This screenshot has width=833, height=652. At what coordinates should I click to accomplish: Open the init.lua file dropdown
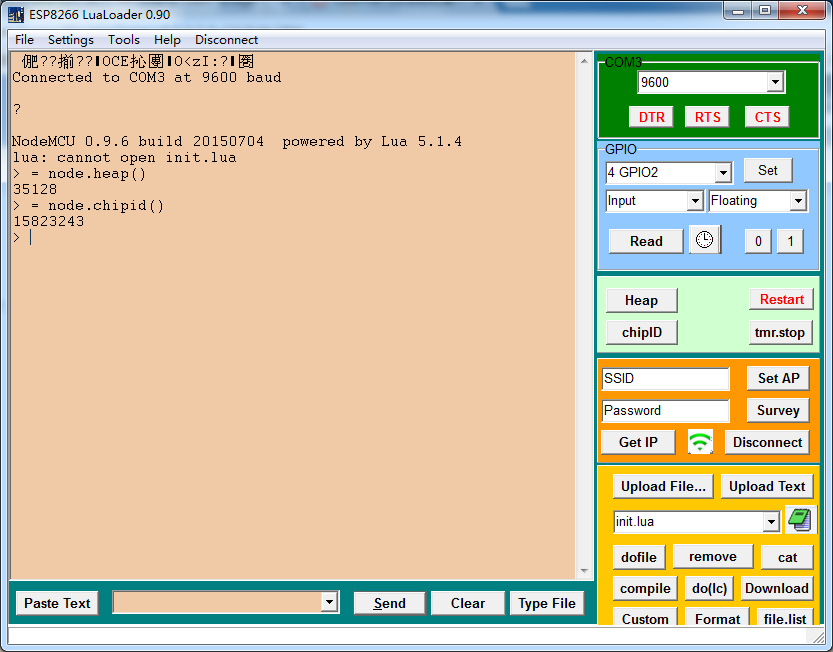768,521
